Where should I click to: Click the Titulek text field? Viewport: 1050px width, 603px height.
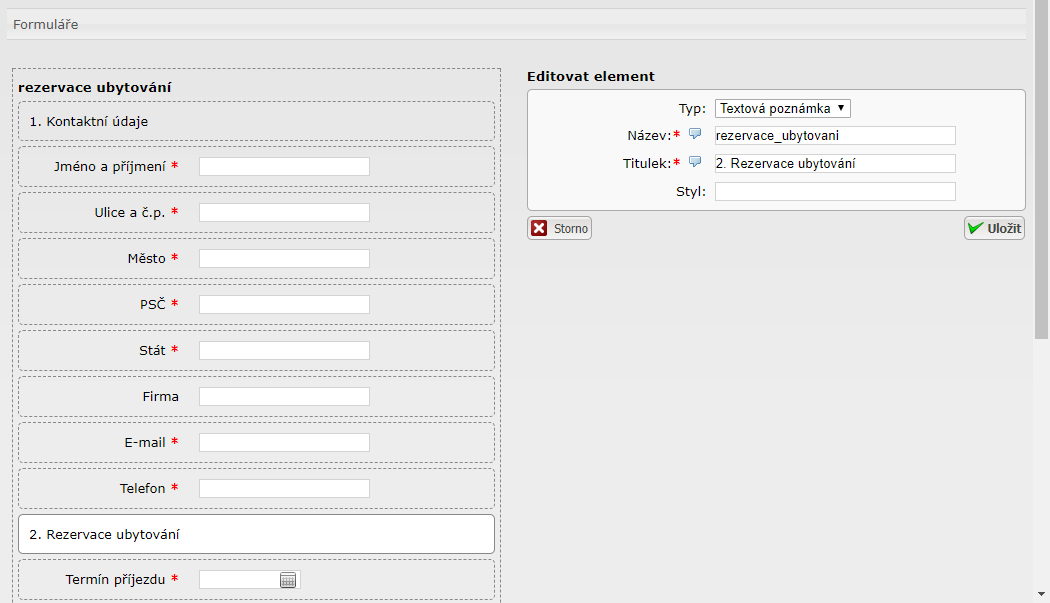(x=835, y=164)
